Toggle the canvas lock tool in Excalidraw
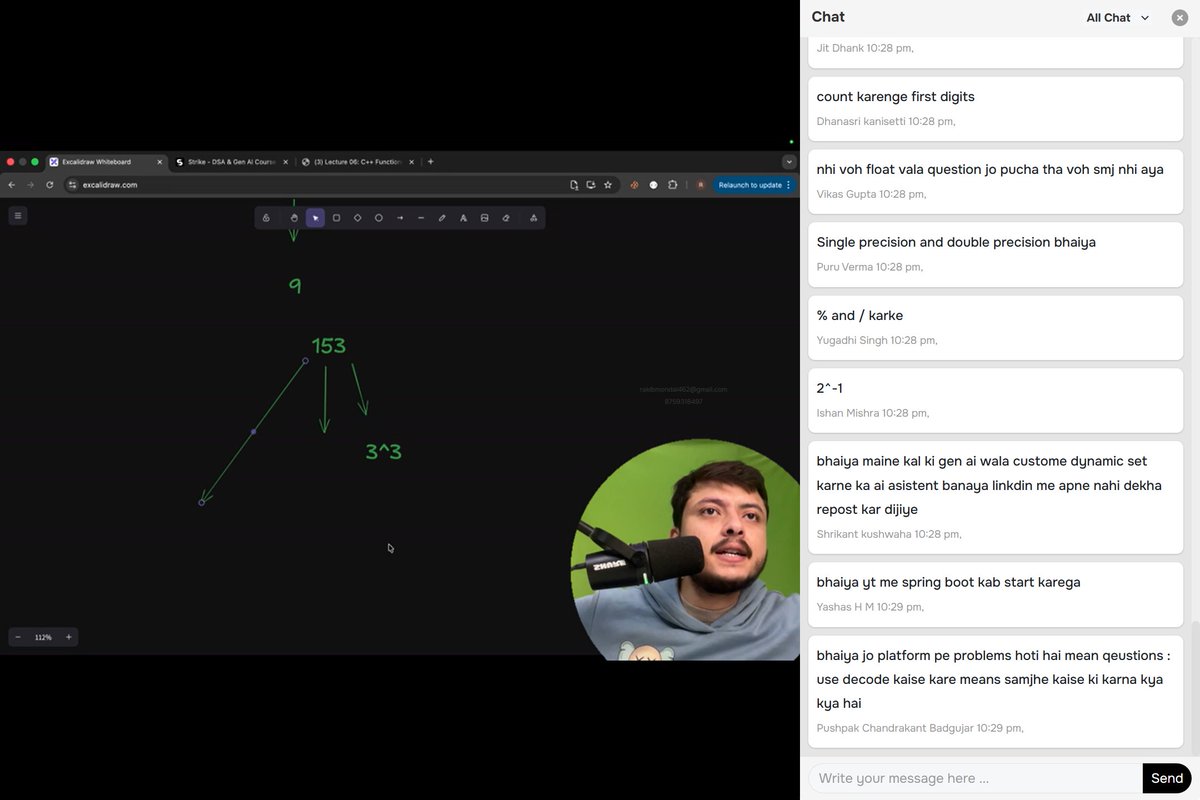The width and height of the screenshot is (1200, 800). [x=266, y=218]
